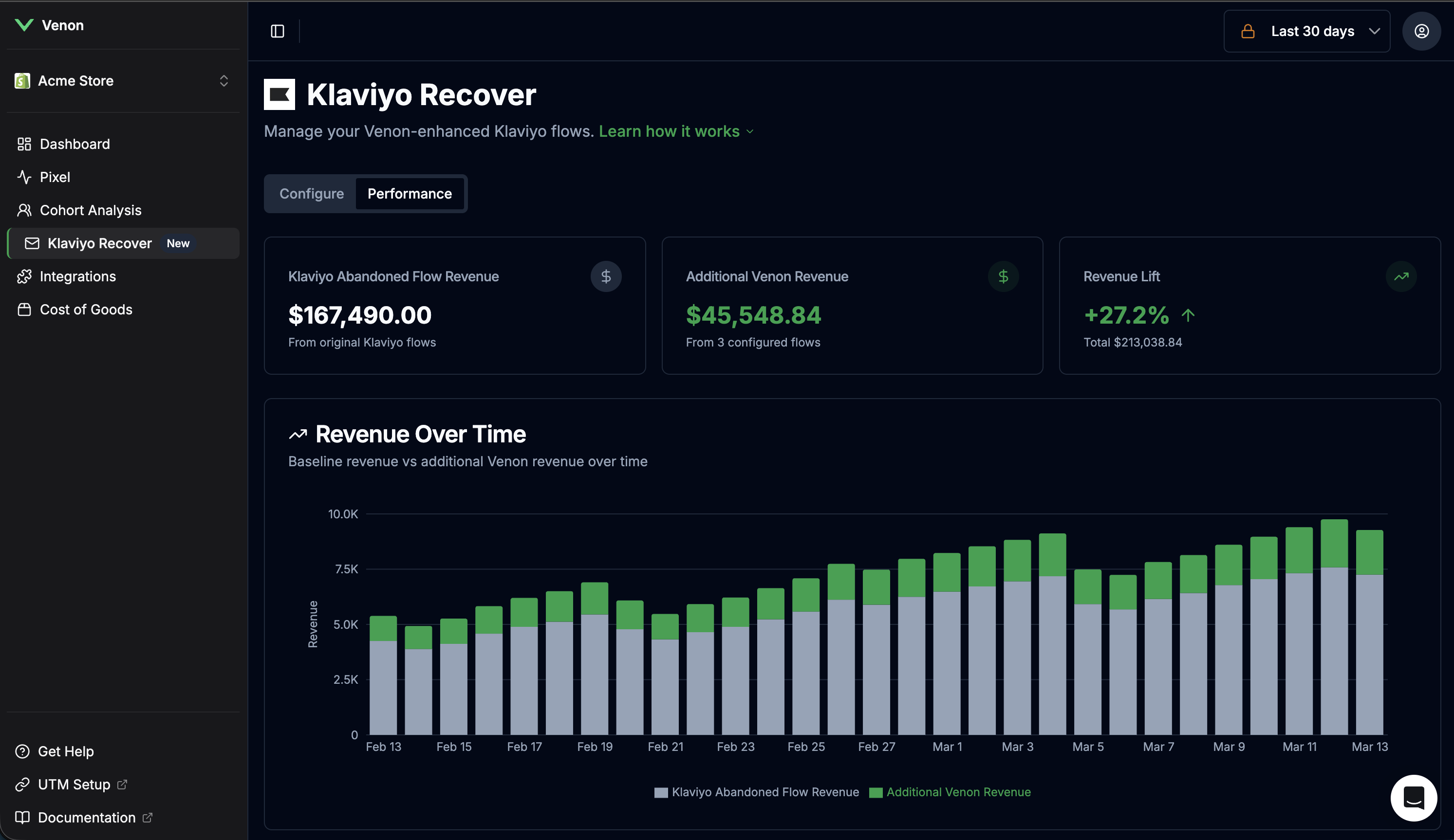Open Pixel from the sidebar

tap(55, 177)
